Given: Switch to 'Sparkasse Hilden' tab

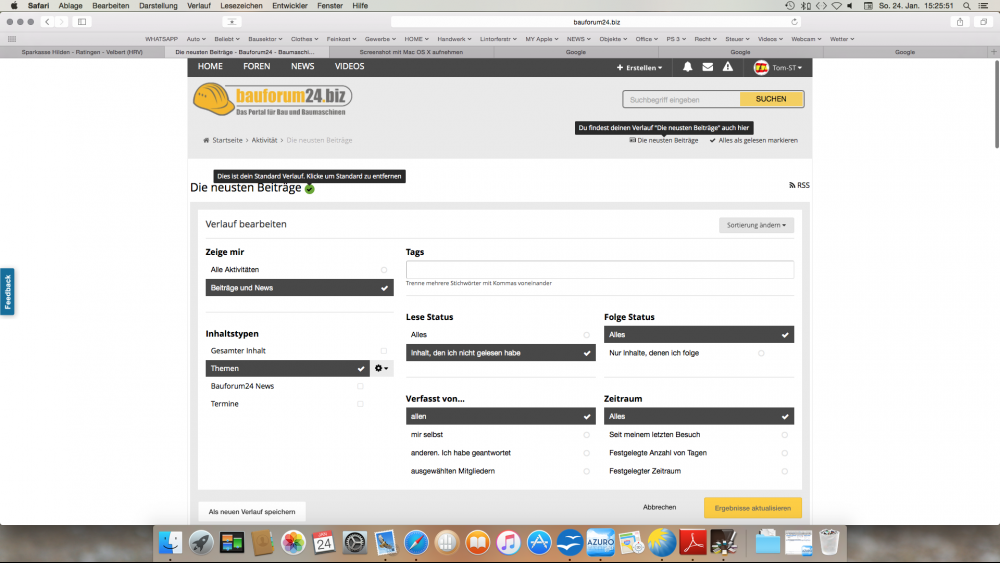Looking at the screenshot, I should click(82, 52).
